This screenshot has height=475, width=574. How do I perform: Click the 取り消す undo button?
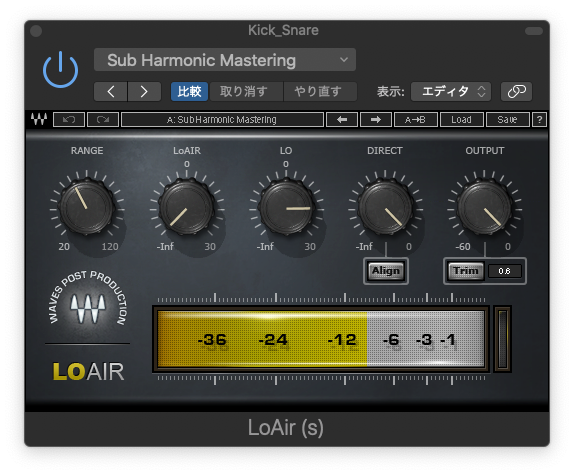244,91
